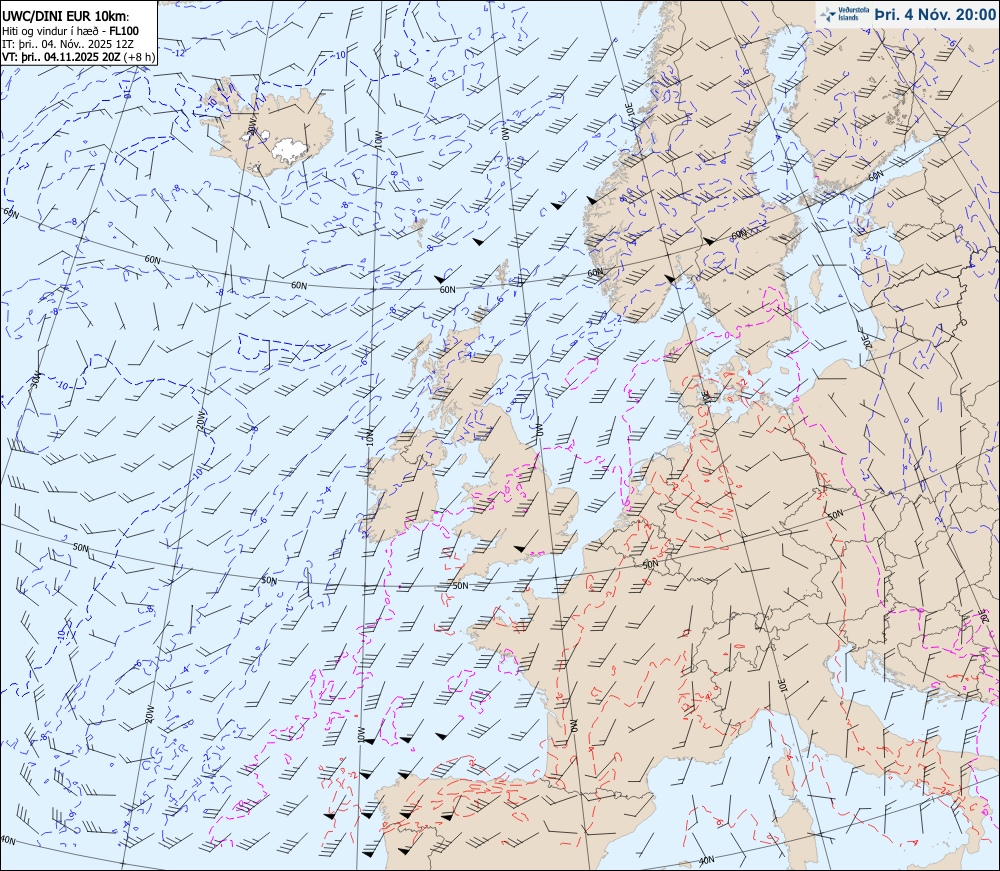This screenshot has width=1000, height=871.
Task: Click the white glacier patch on Iceland
Action: pos(288,149)
